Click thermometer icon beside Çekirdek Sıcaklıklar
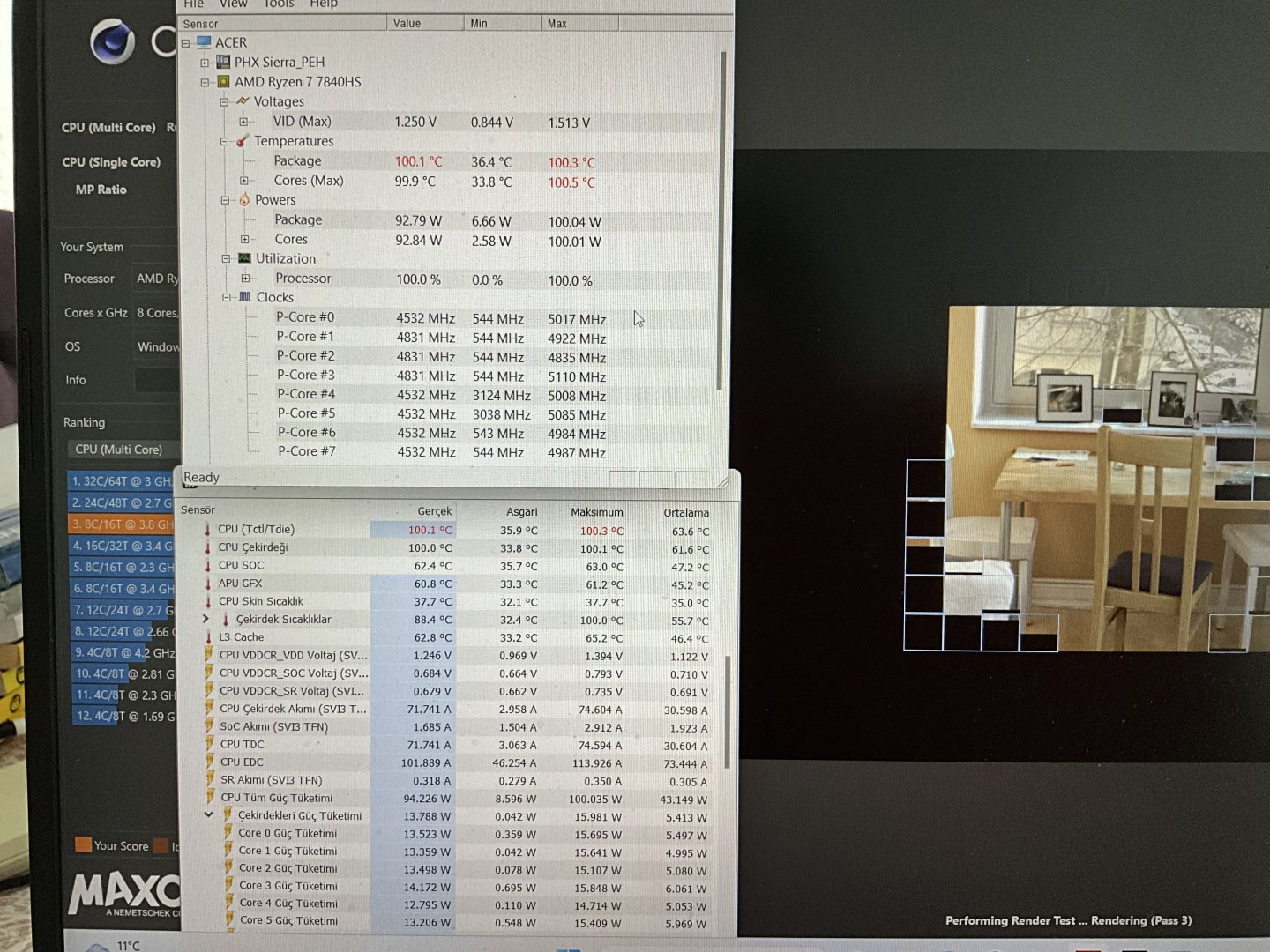This screenshot has width=1270, height=952. pyautogui.click(x=225, y=619)
